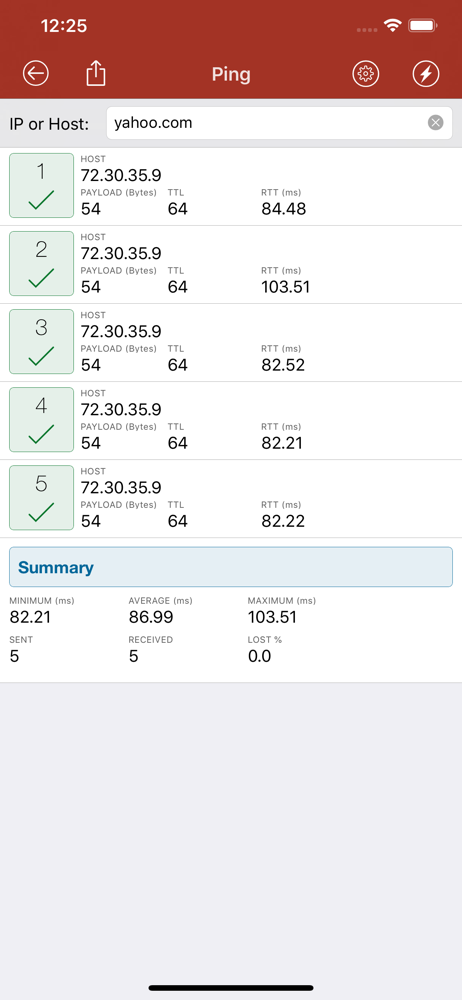Select ping result number 3 badge
The image size is (462, 1000).
(x=41, y=342)
